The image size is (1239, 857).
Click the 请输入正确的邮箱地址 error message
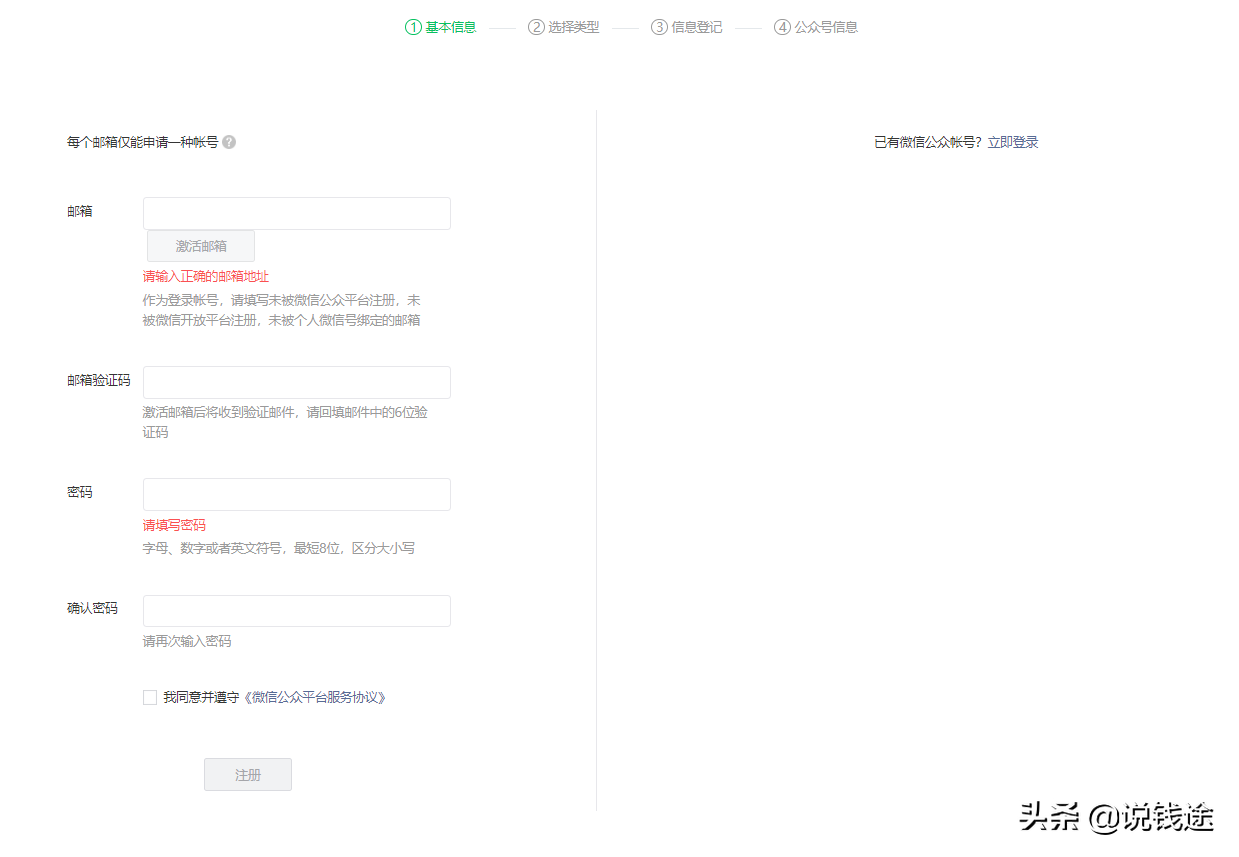pos(207,276)
